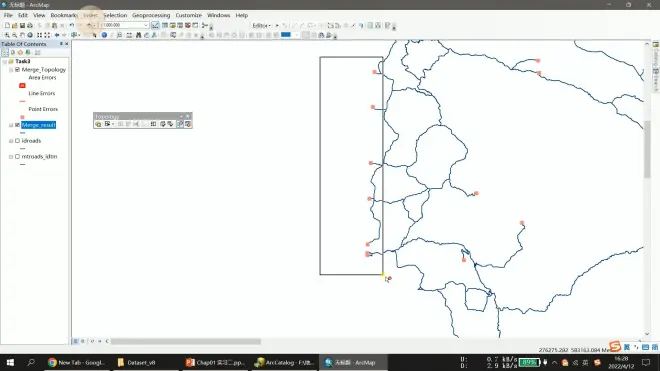Select the Pan hand tool

coord(22,35)
